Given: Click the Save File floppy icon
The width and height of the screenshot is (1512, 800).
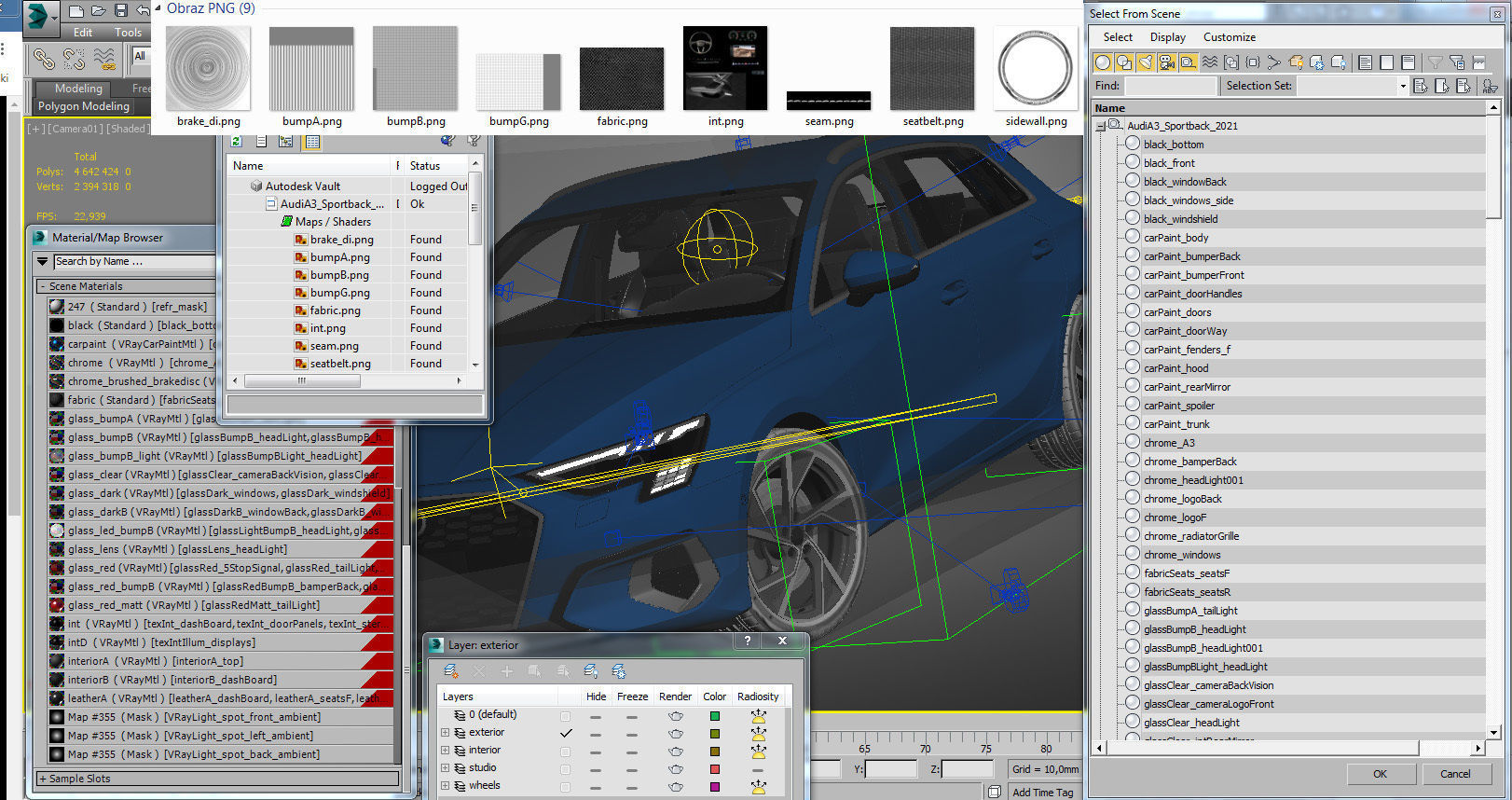Looking at the screenshot, I should [121, 11].
